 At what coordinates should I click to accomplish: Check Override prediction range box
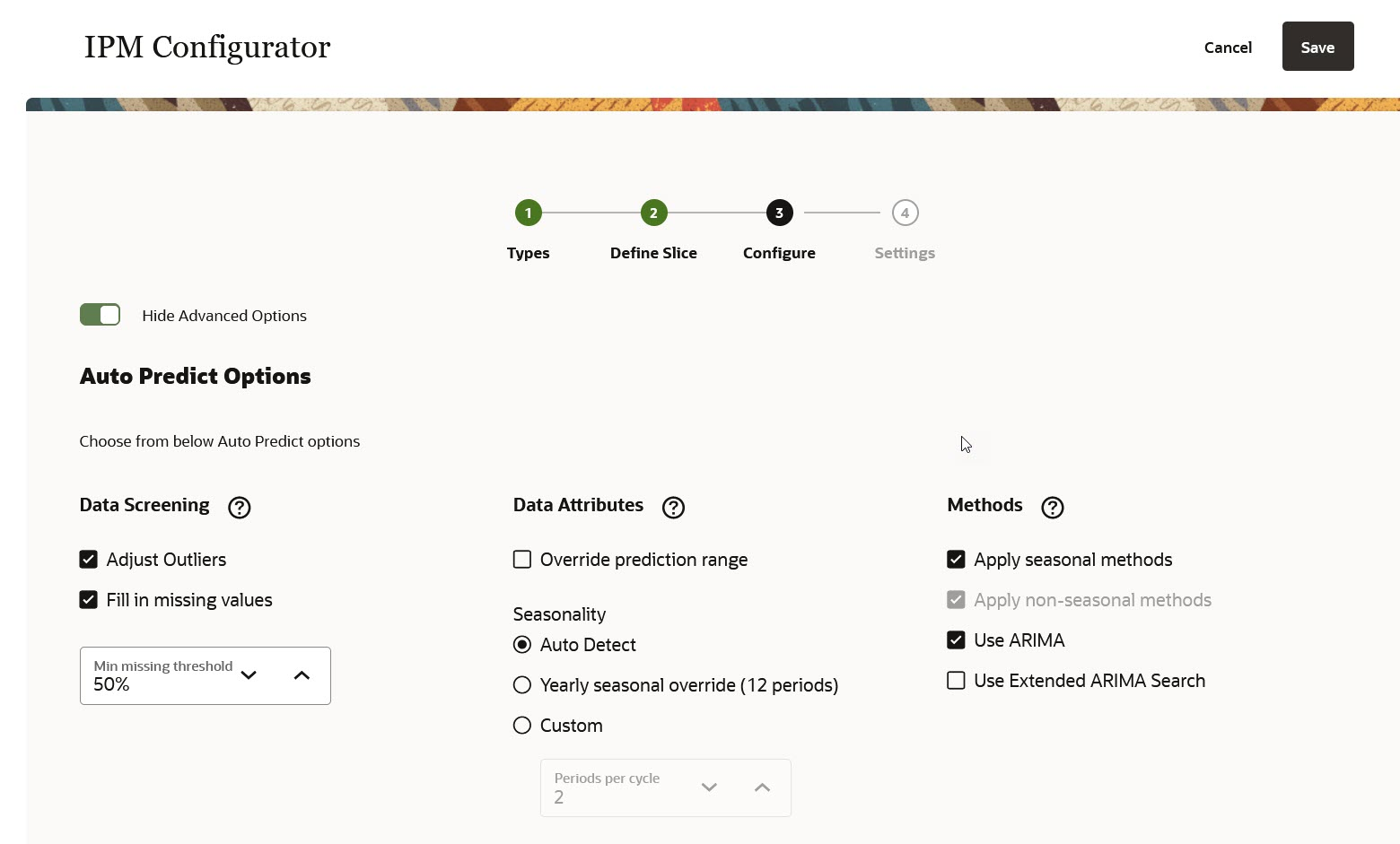coord(521,560)
